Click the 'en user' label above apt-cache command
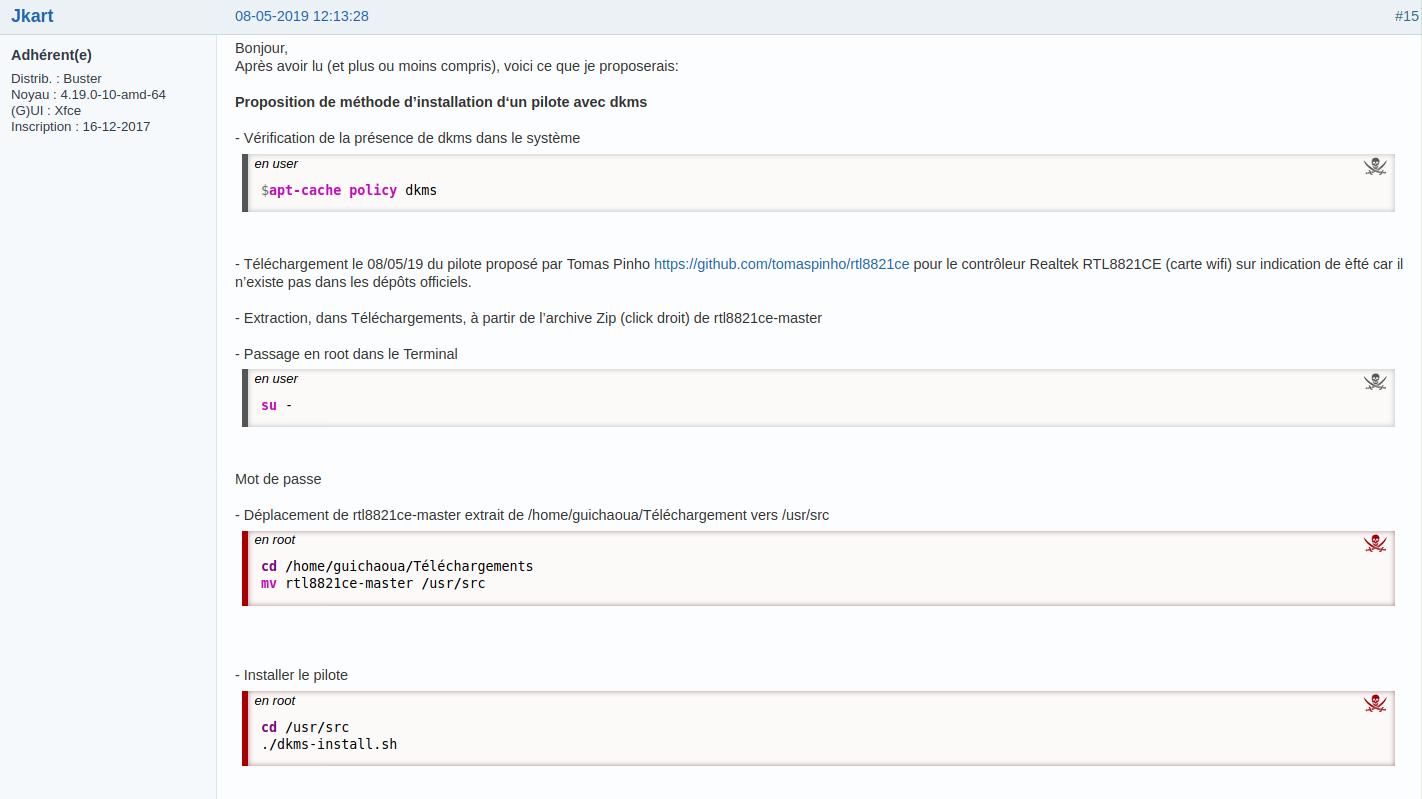The width and height of the screenshot is (1422, 799). (276, 163)
